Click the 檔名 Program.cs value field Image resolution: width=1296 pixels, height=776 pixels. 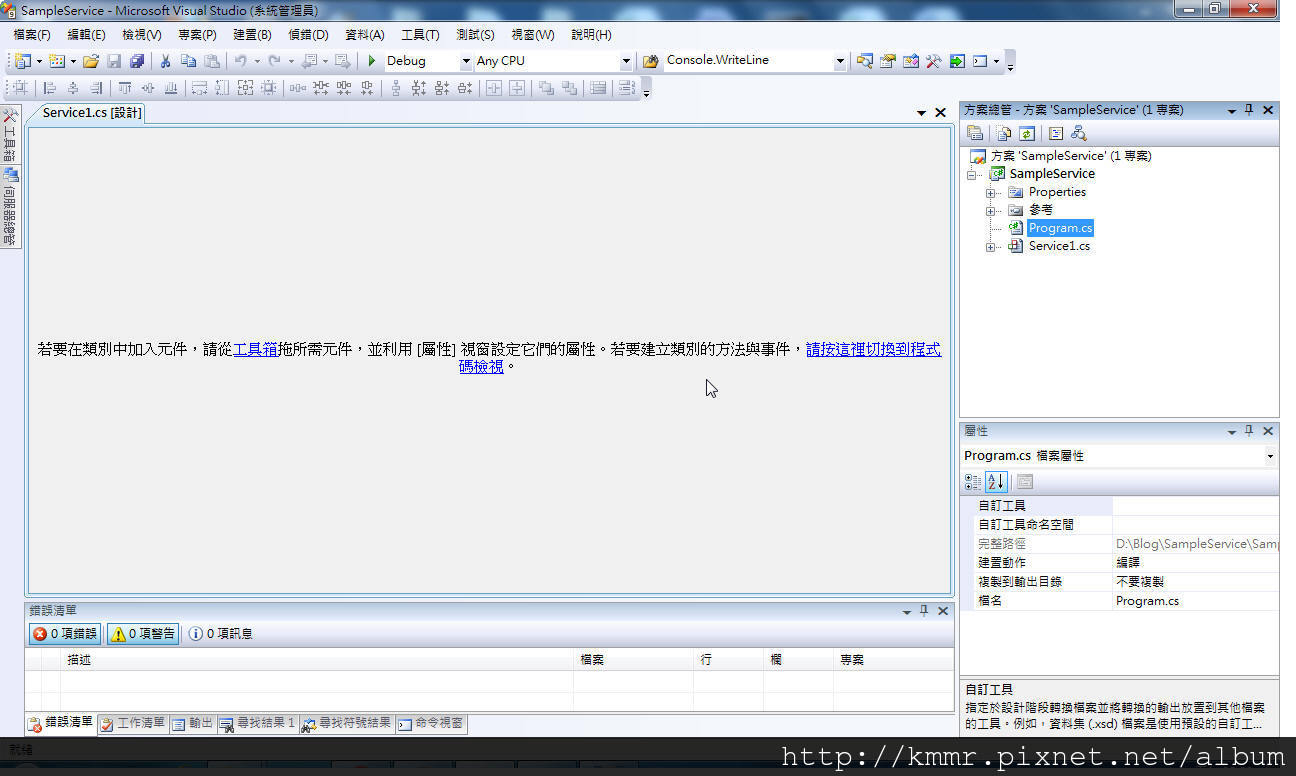(1196, 601)
